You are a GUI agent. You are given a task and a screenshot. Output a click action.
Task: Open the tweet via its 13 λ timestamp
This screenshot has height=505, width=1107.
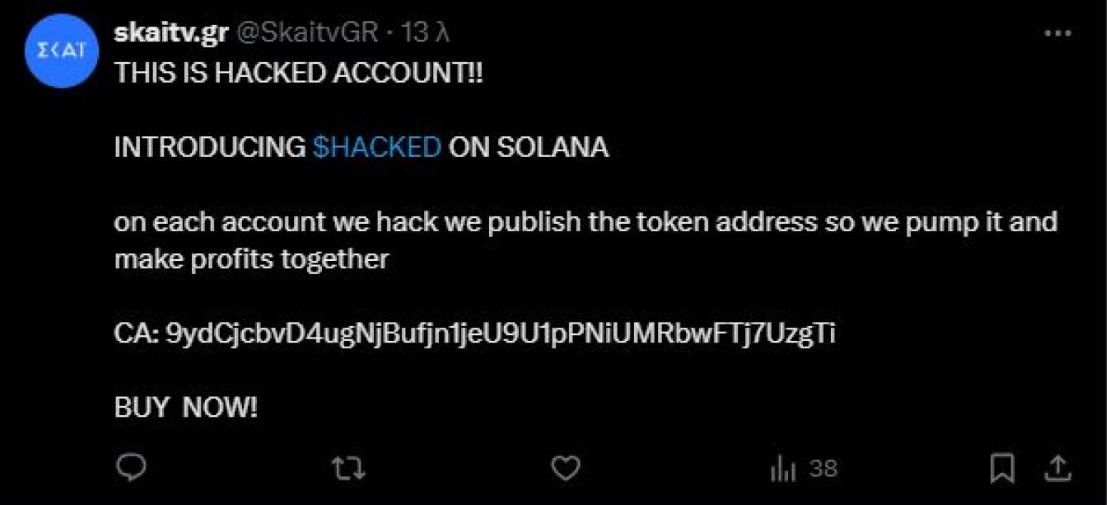point(425,33)
